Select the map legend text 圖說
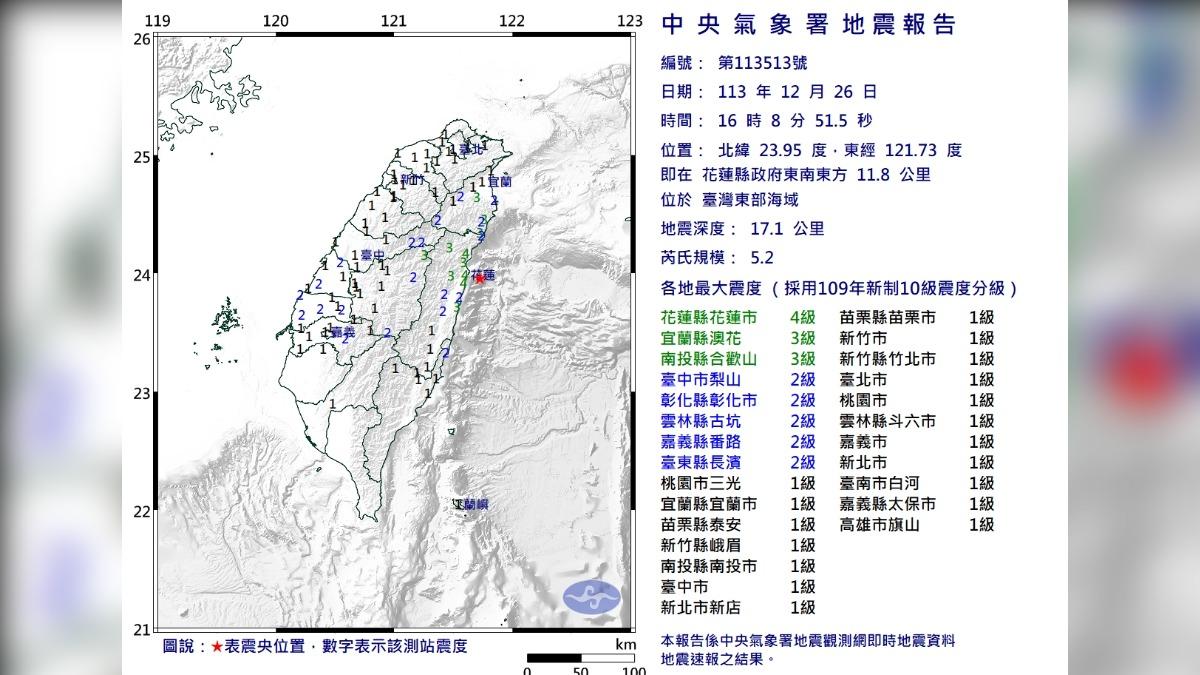 180,647
